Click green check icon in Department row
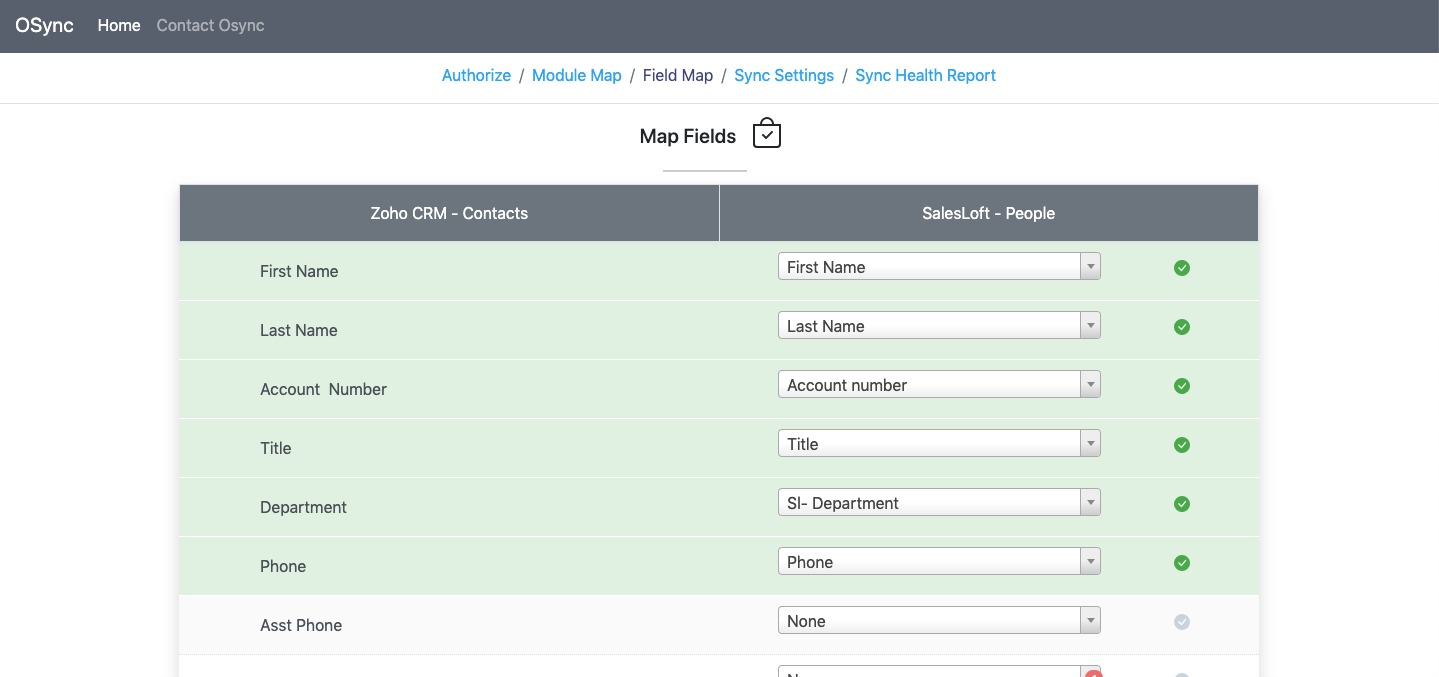Viewport: 1439px width, 677px height. pos(1182,504)
